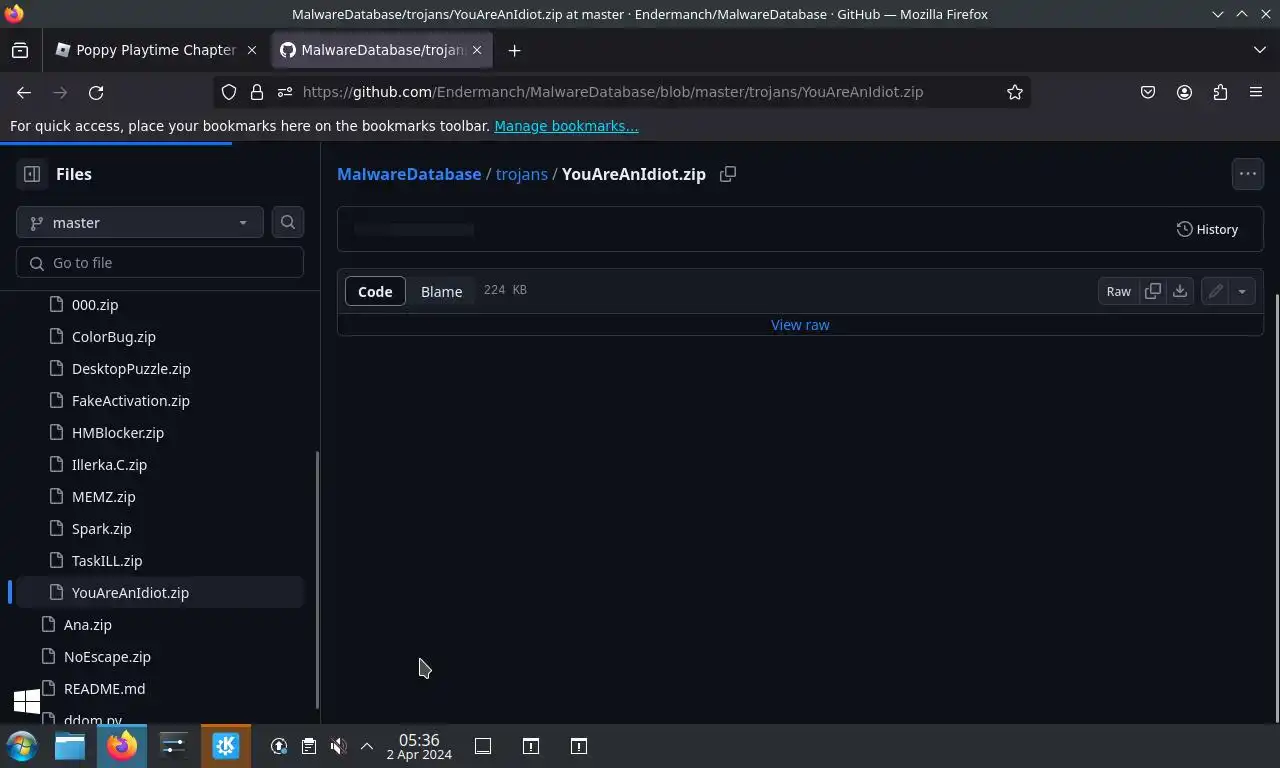Open Firefox account icon
Screen dimensions: 1280x768
tap(1184, 92)
